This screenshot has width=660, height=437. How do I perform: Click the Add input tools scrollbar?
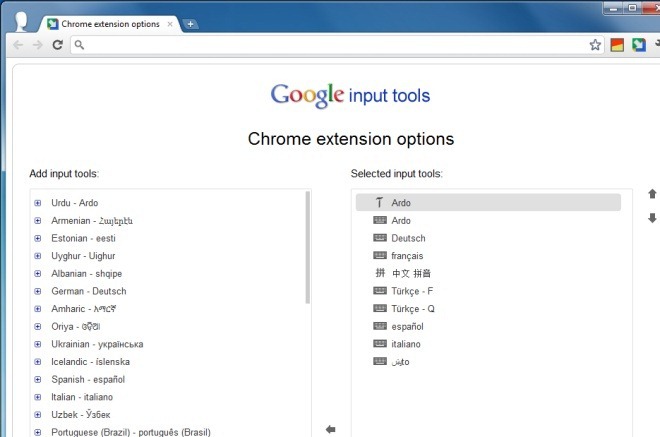click(308, 247)
